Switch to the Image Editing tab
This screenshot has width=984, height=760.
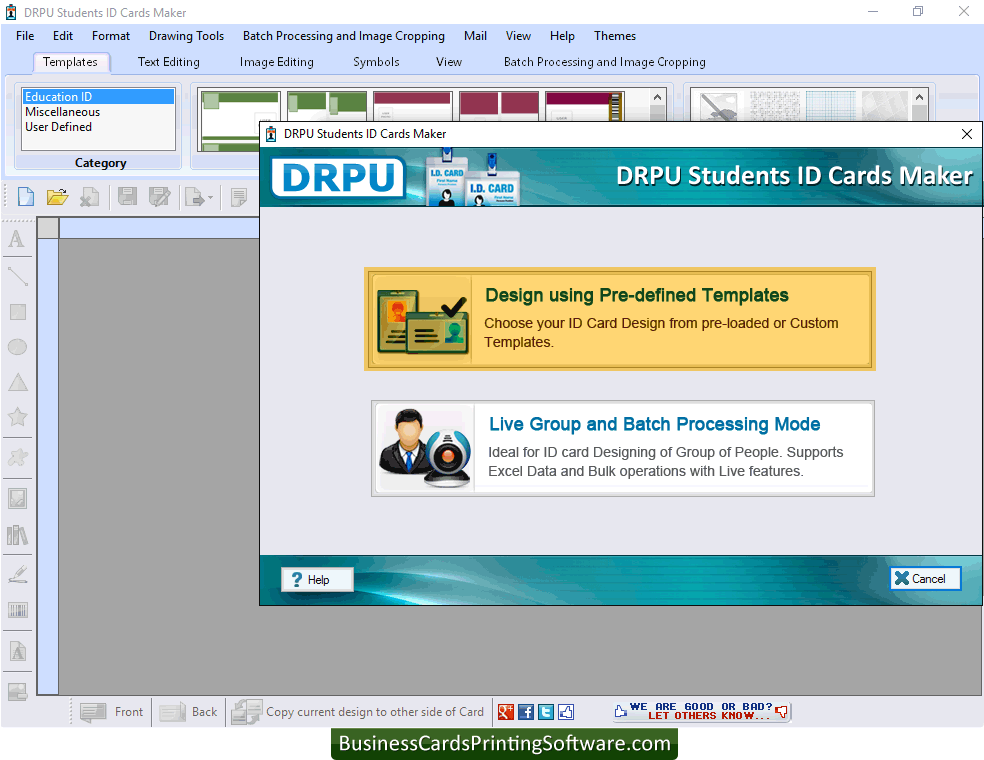(277, 62)
